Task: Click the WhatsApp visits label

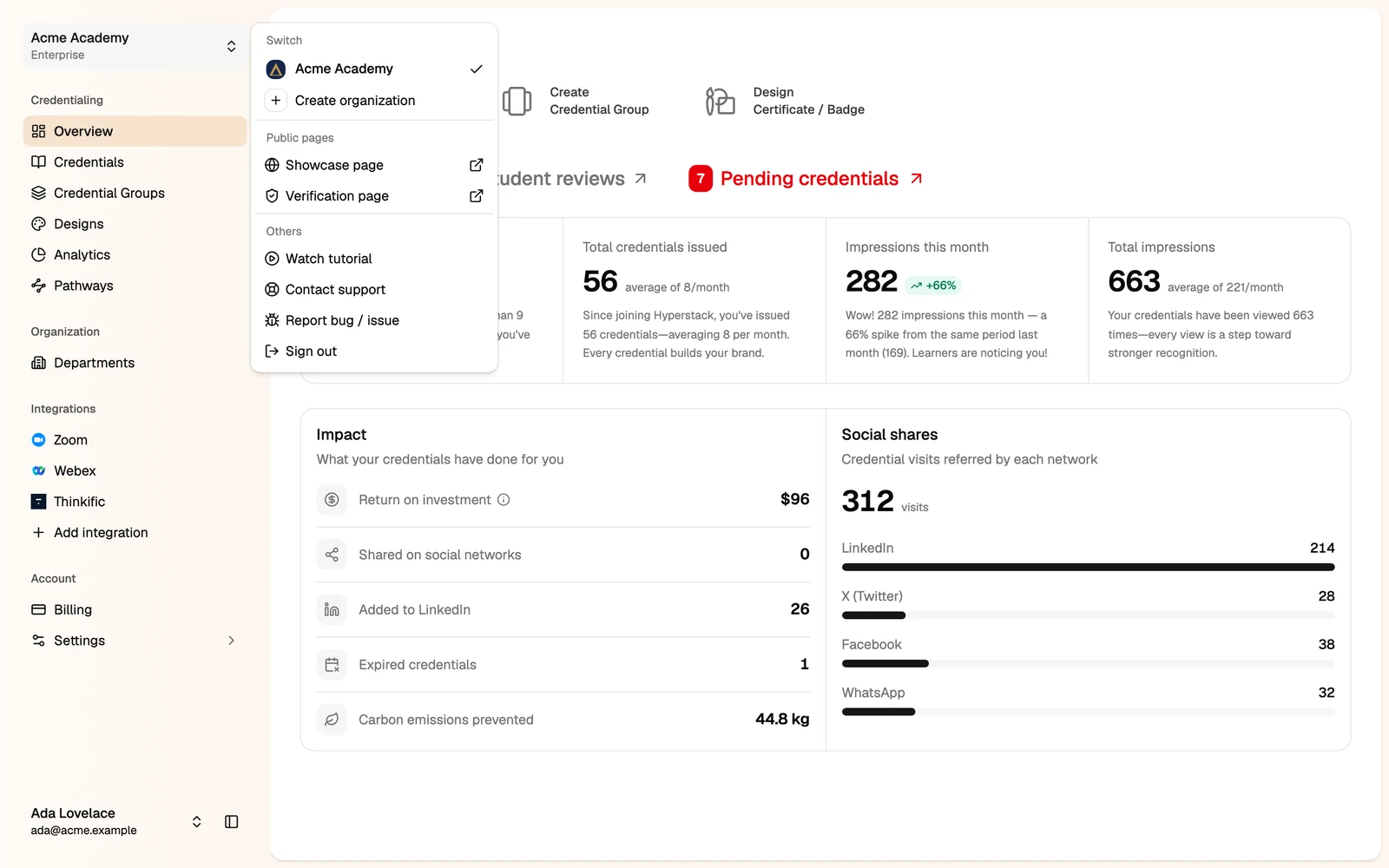Action: tap(873, 693)
